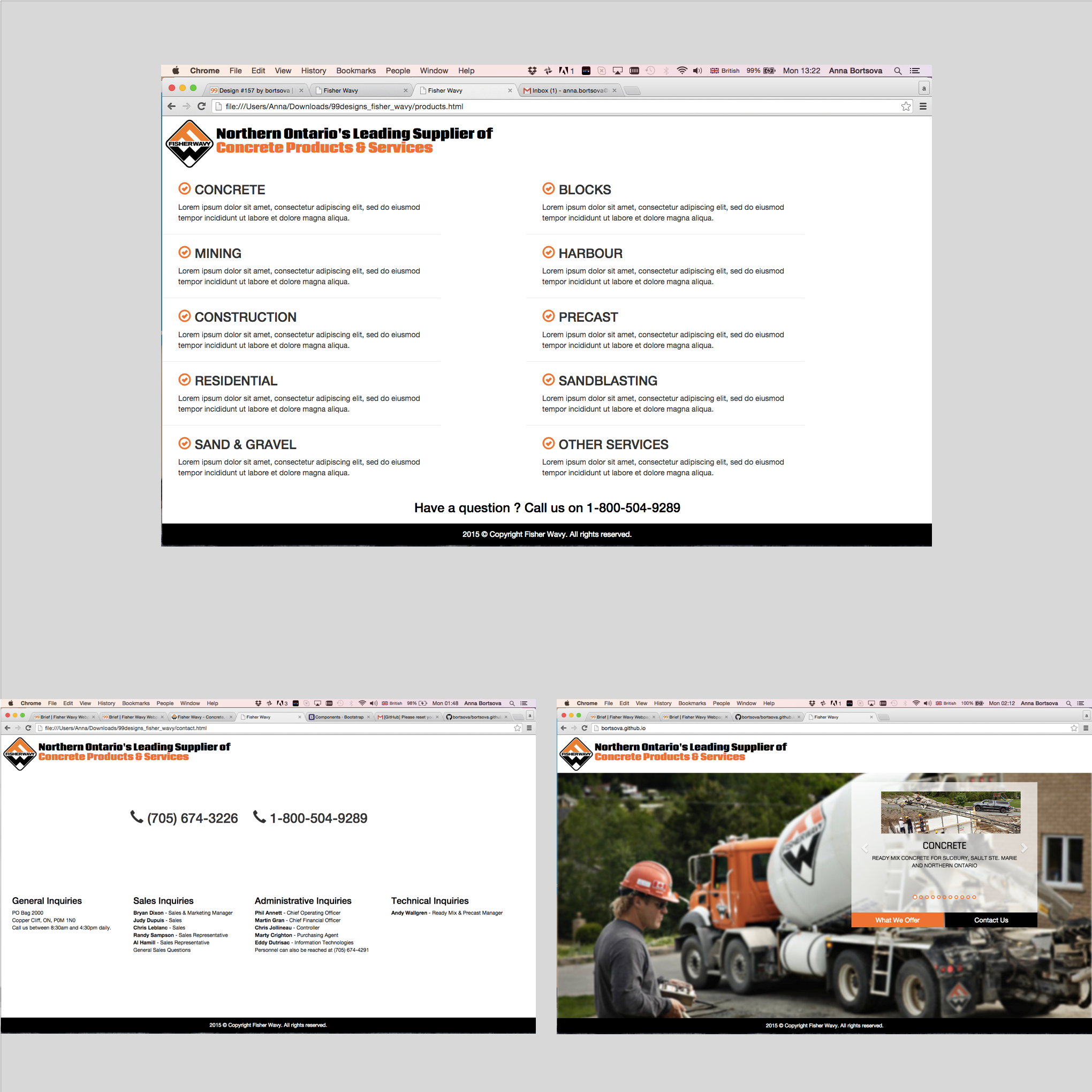Click the check icon beside MINING heading
The width and height of the screenshot is (1092, 1092).
coord(184,252)
